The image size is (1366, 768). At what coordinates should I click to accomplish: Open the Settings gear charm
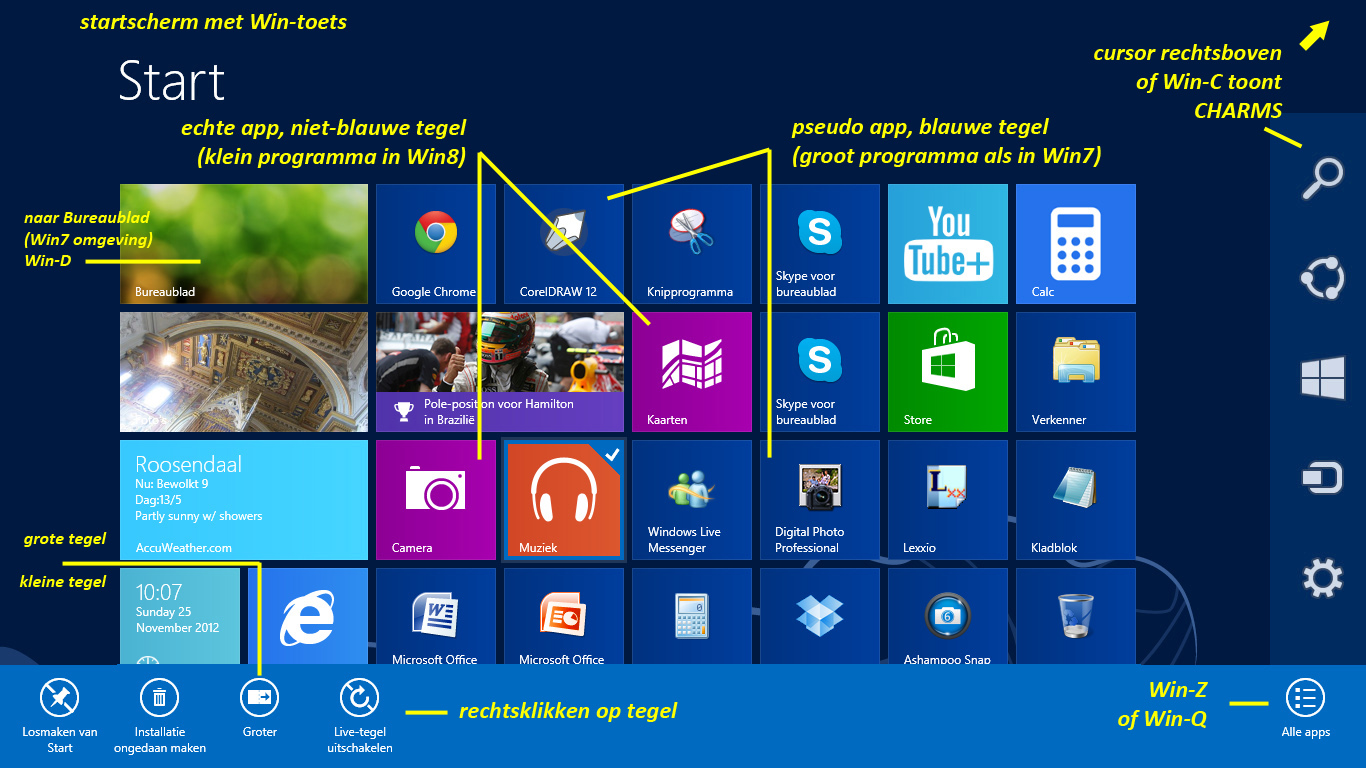pos(1322,579)
